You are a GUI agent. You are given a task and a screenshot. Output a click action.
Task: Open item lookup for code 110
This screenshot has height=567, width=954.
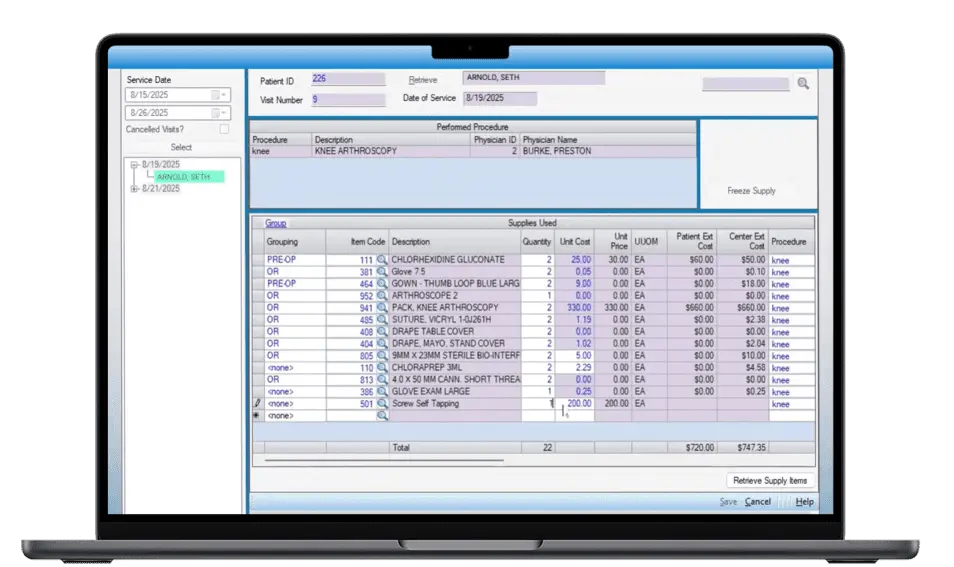(x=381, y=367)
